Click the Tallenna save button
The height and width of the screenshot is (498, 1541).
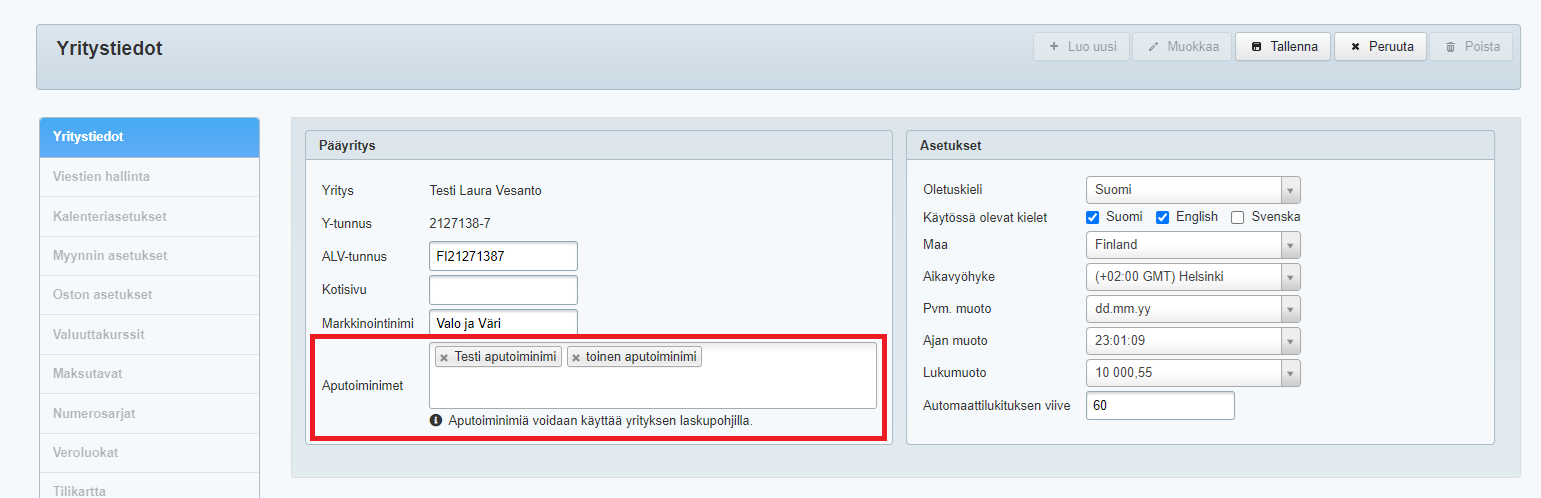[x=1283, y=47]
